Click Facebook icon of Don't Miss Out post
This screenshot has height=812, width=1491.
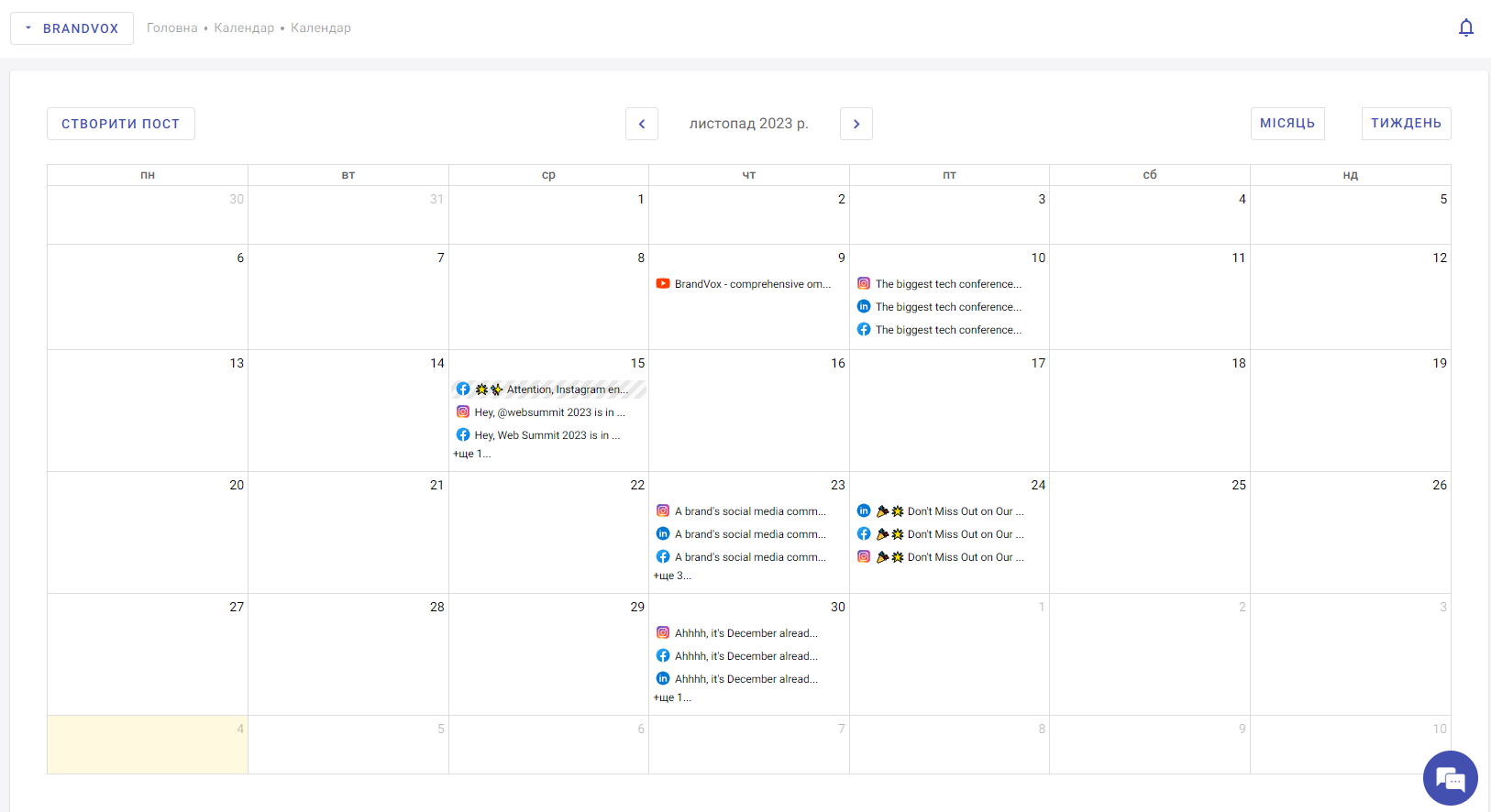[x=864, y=534]
